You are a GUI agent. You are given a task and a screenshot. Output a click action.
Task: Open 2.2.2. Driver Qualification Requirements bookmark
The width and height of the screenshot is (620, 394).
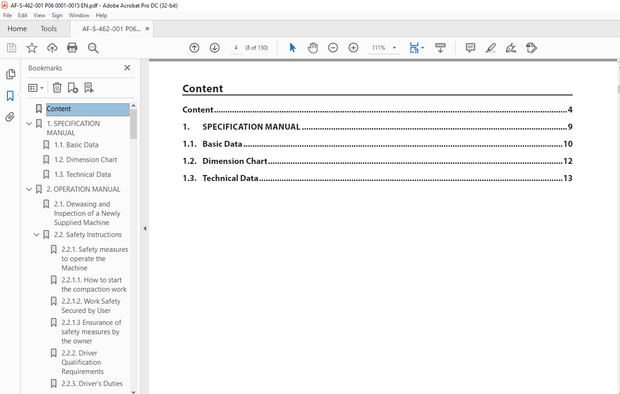pos(82,362)
